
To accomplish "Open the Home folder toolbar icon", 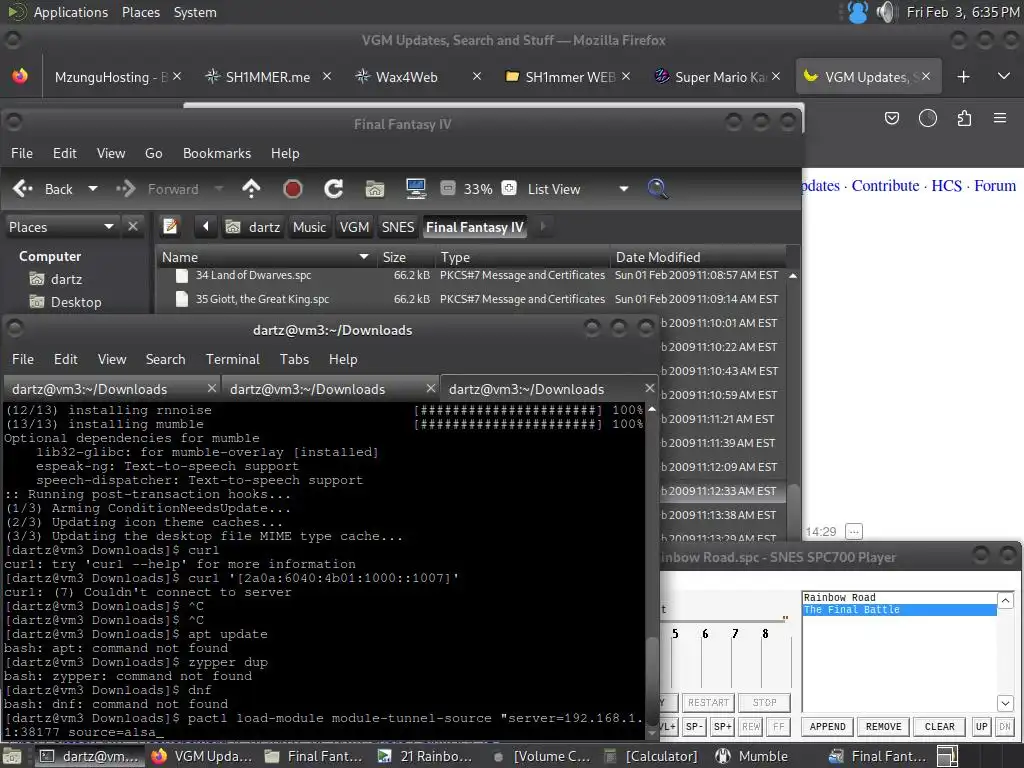I will 375,189.
